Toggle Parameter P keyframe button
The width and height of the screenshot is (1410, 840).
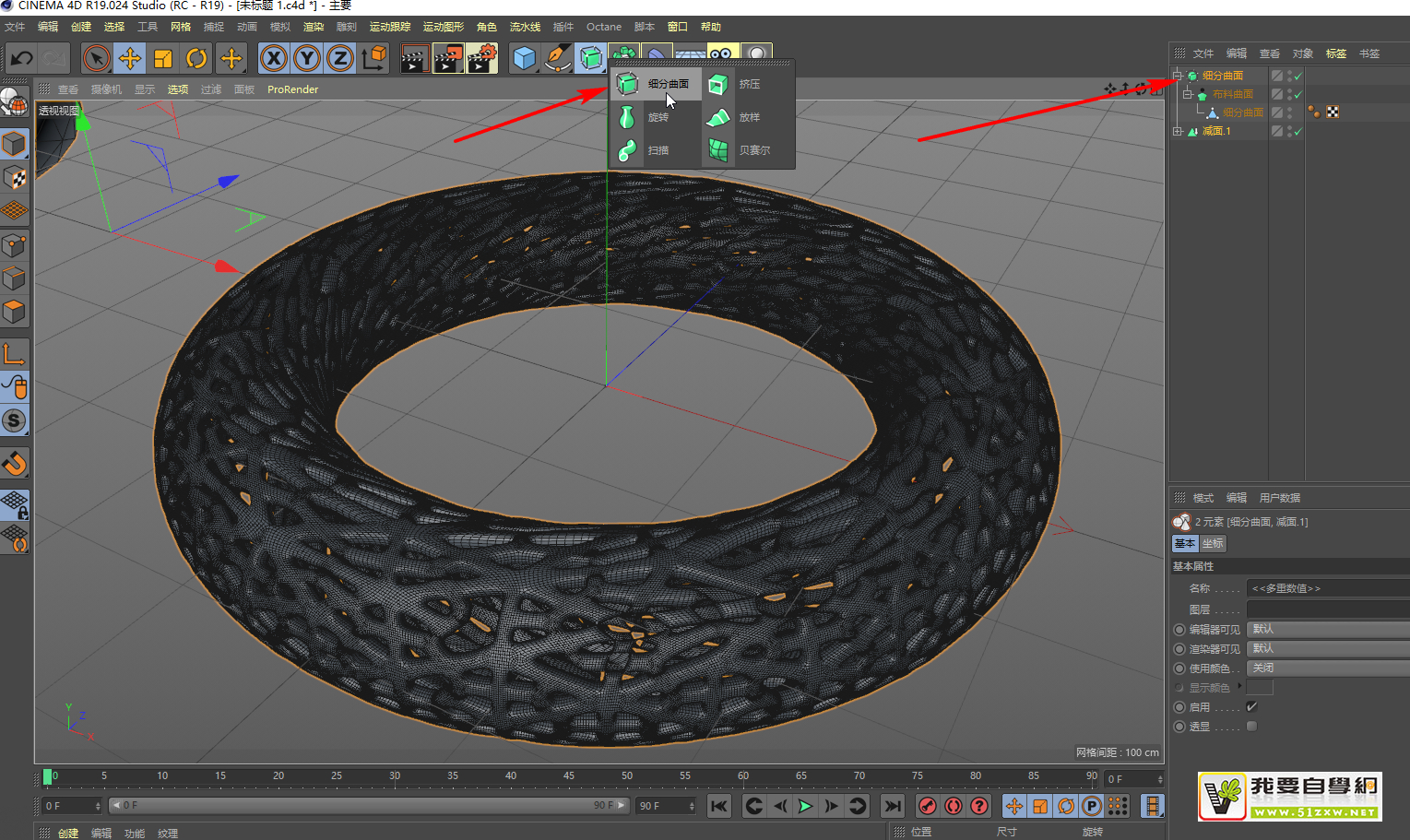click(x=1092, y=806)
